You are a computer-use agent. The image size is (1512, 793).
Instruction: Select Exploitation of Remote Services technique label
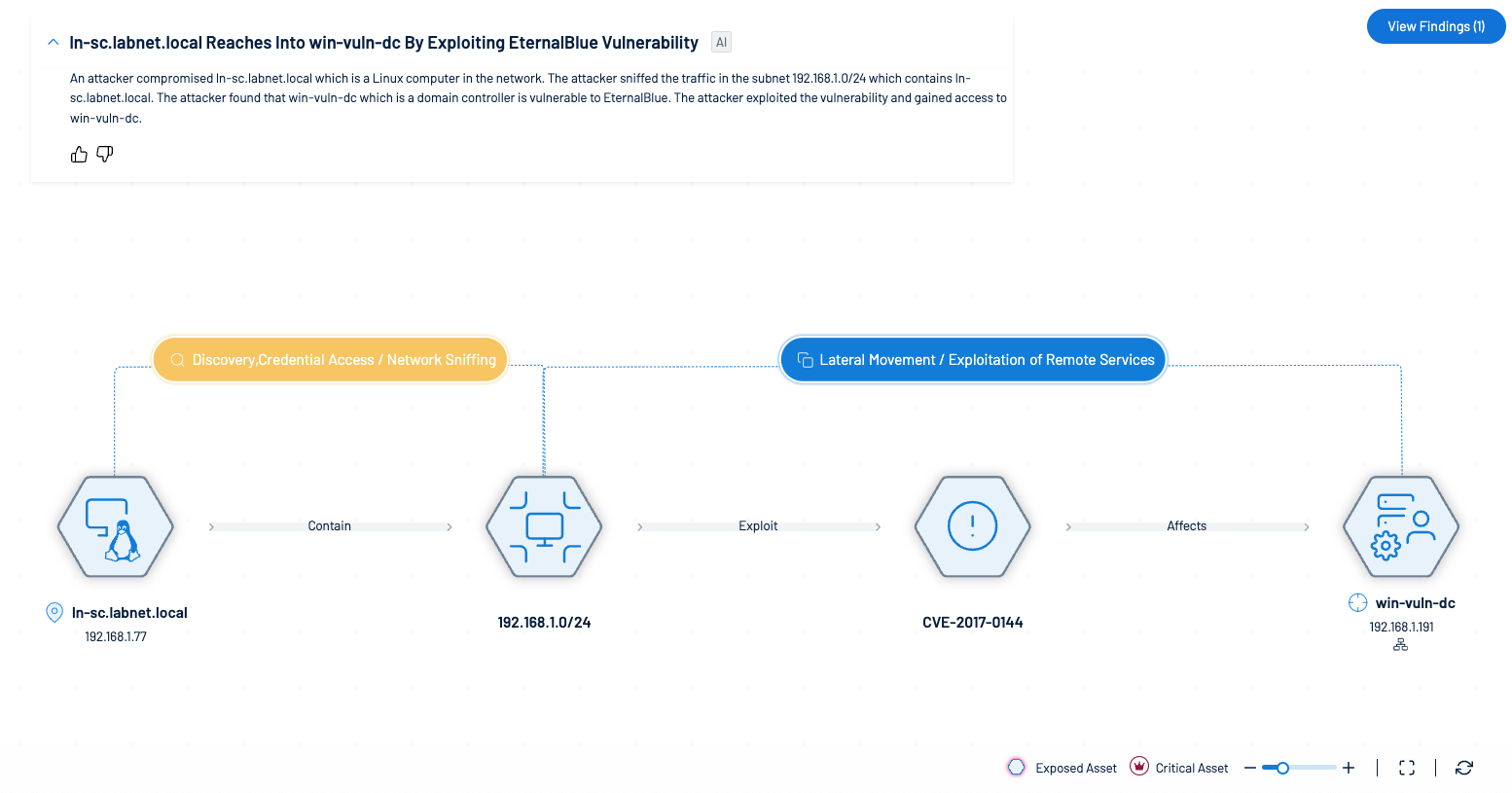973,360
